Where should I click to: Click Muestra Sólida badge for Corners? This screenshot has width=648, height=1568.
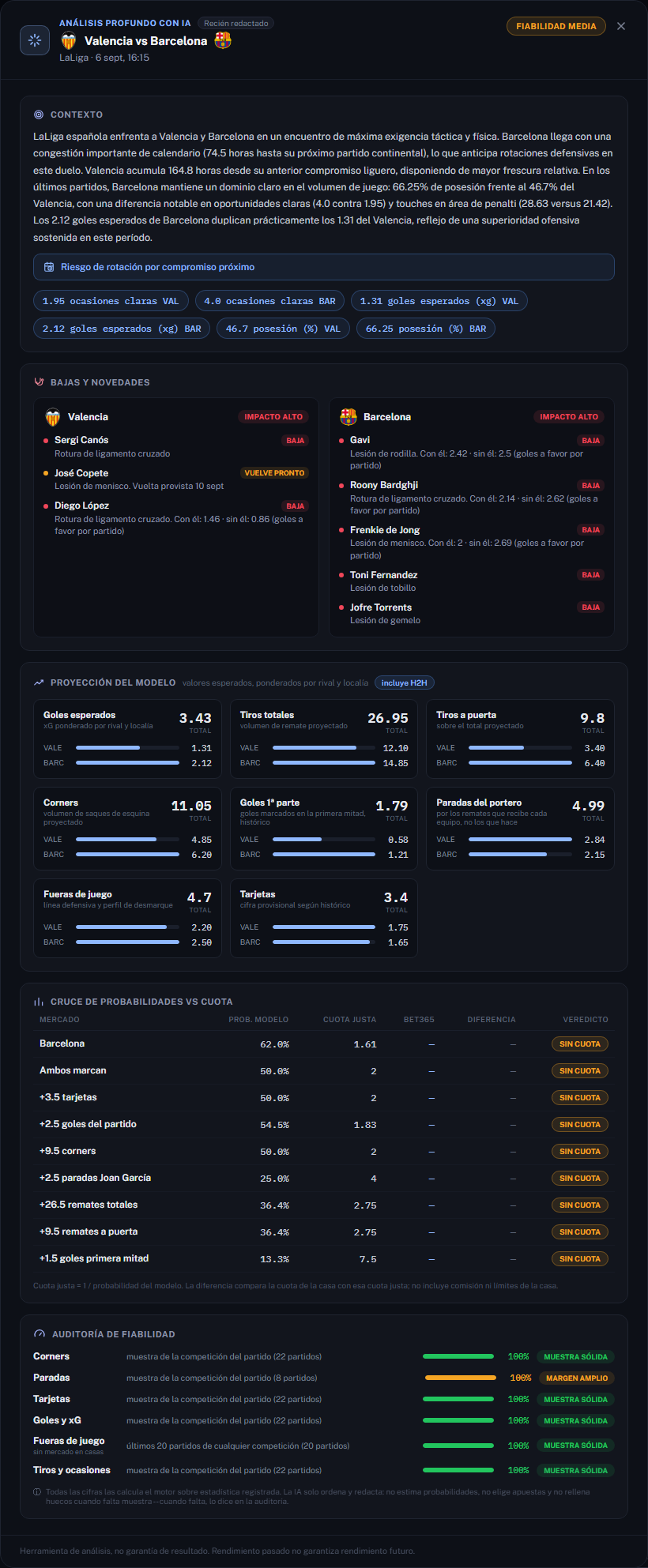pyautogui.click(x=576, y=1357)
